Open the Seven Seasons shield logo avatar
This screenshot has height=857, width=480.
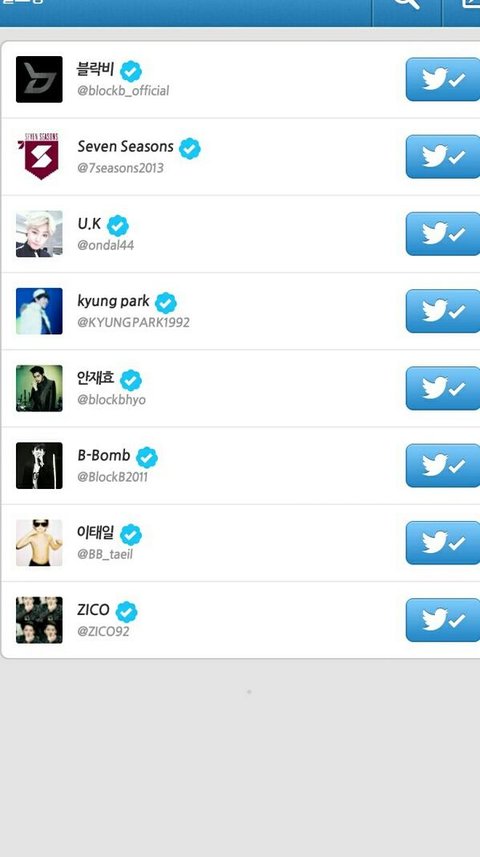pos(39,156)
